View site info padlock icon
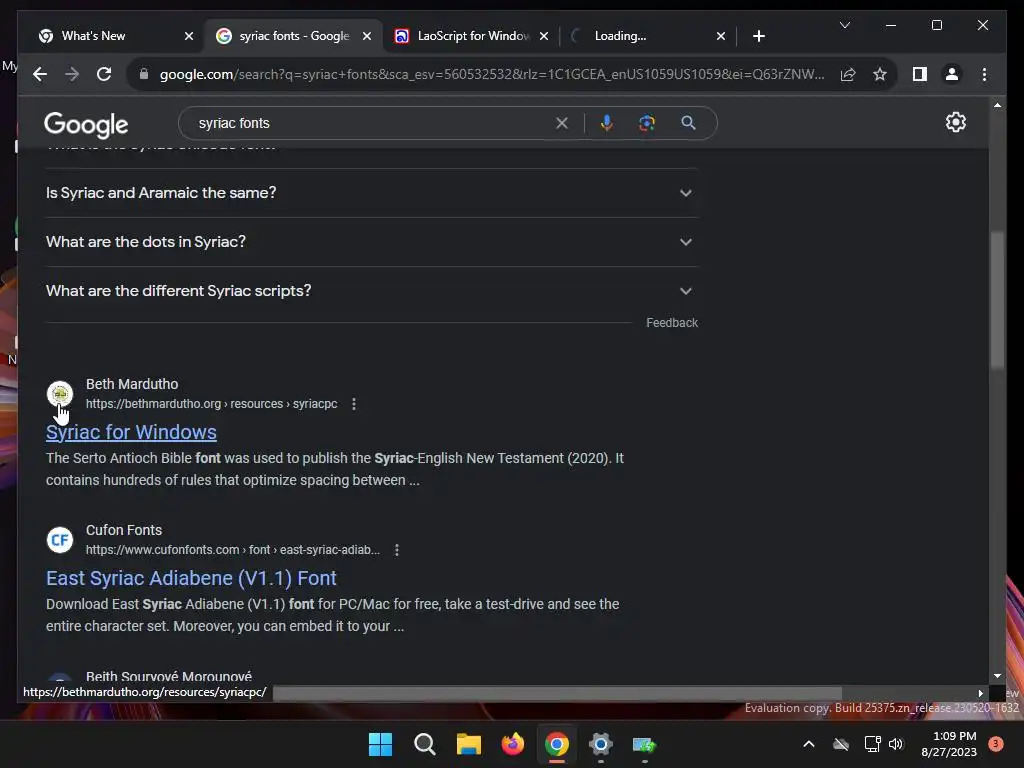1024x768 pixels. (144, 74)
